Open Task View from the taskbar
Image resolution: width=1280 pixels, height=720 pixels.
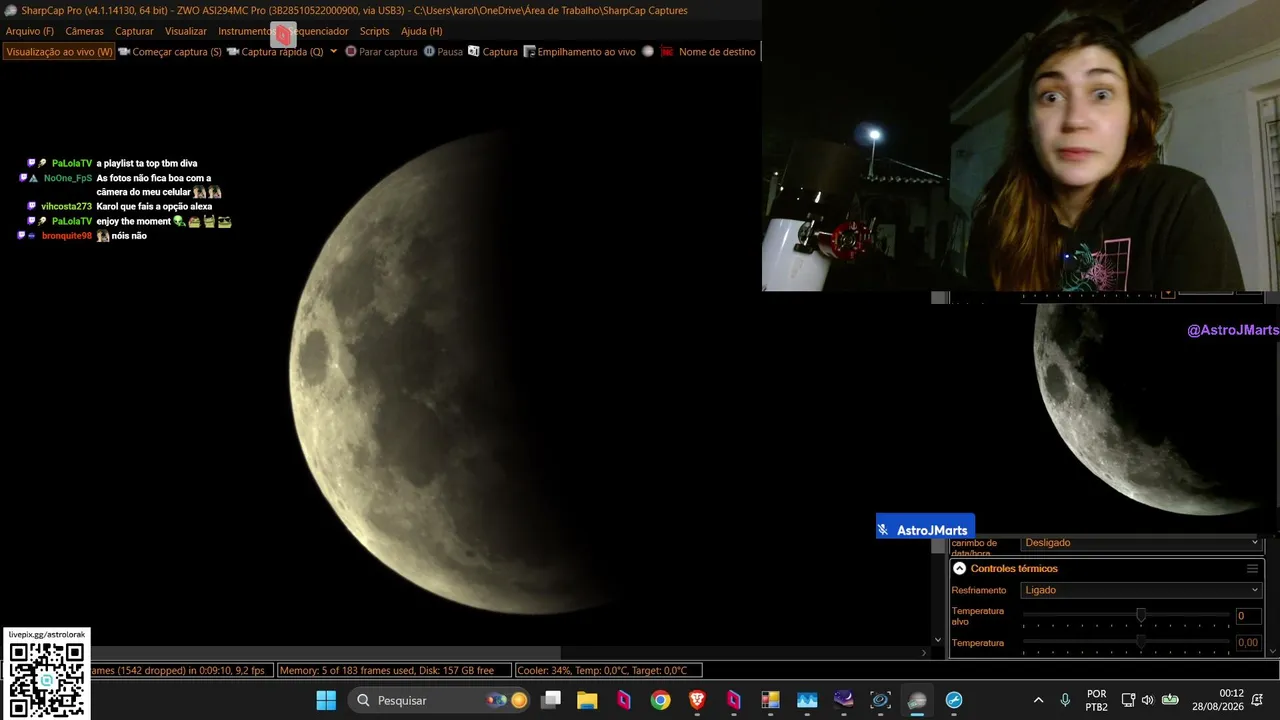pos(551,700)
